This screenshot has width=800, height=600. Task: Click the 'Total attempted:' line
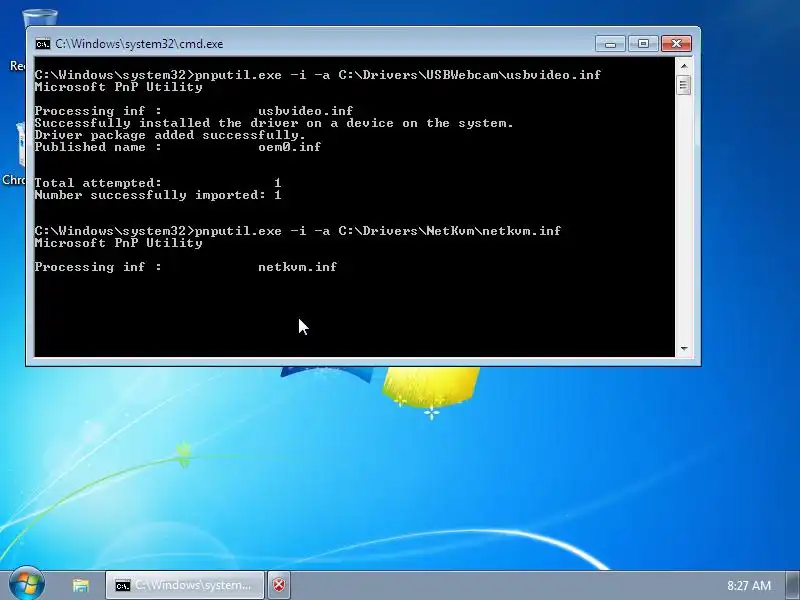click(x=158, y=183)
